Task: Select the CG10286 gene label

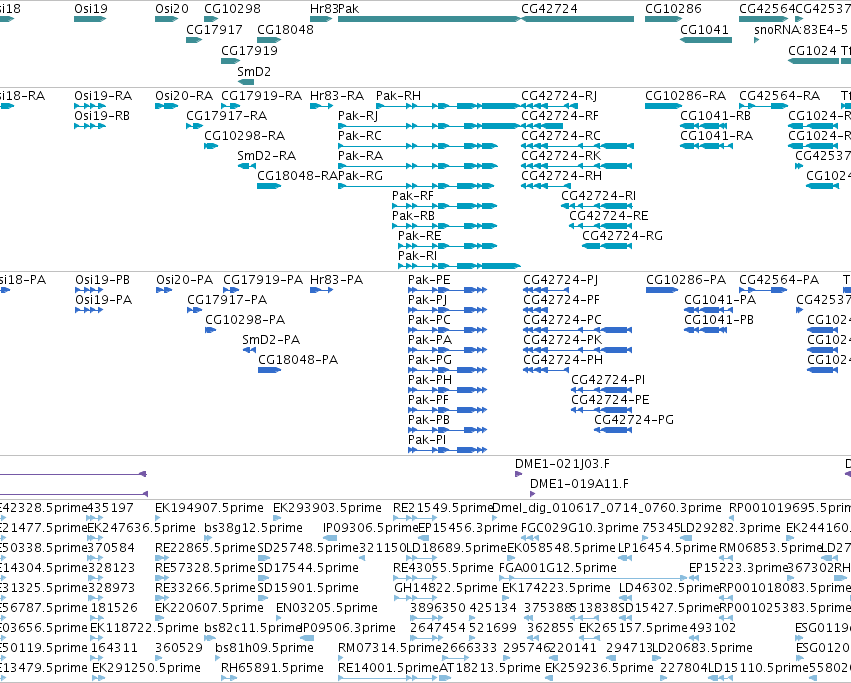Action: point(673,9)
